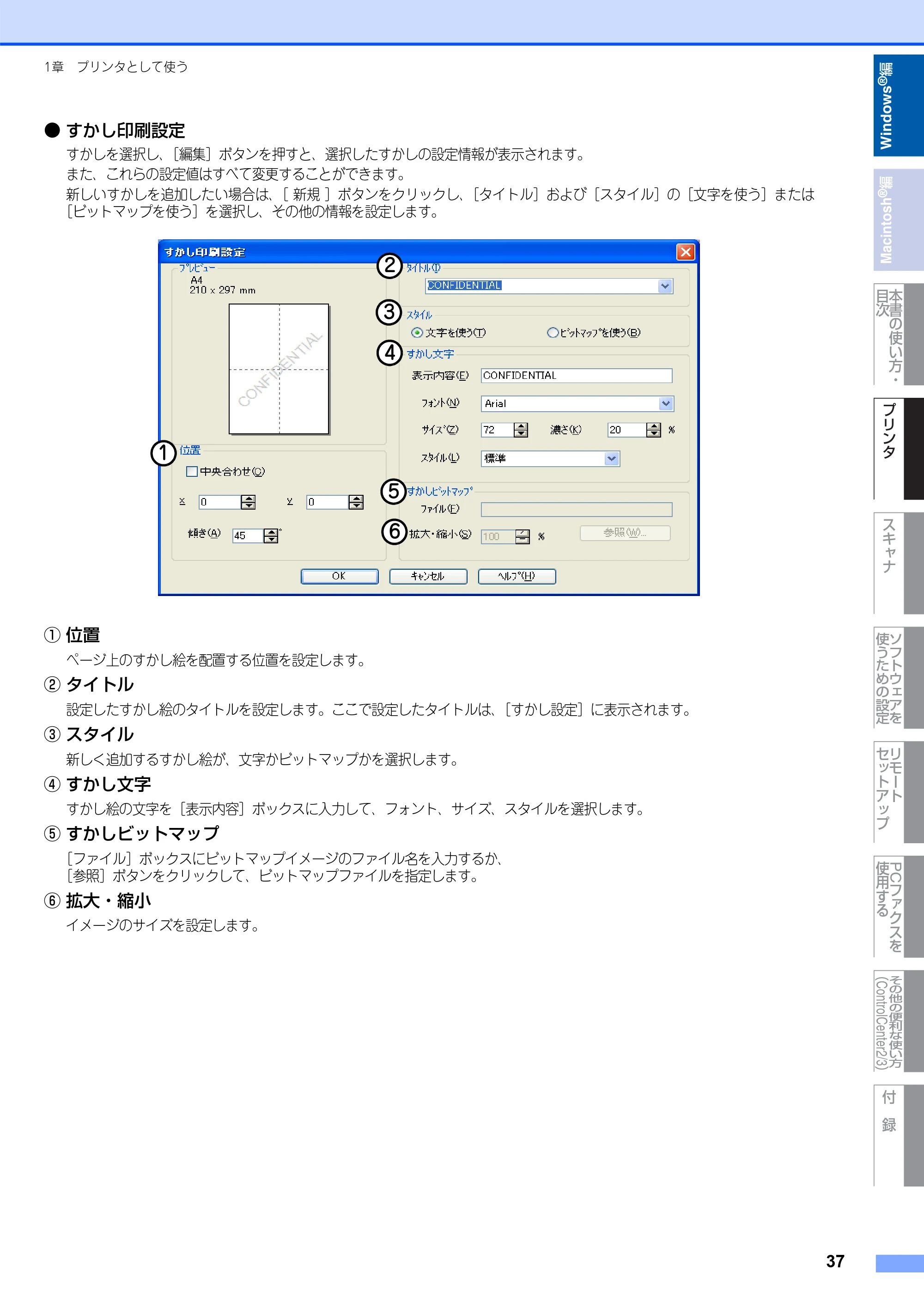Click the 参照 browse button
The height and width of the screenshot is (1308, 924).
click(625, 533)
